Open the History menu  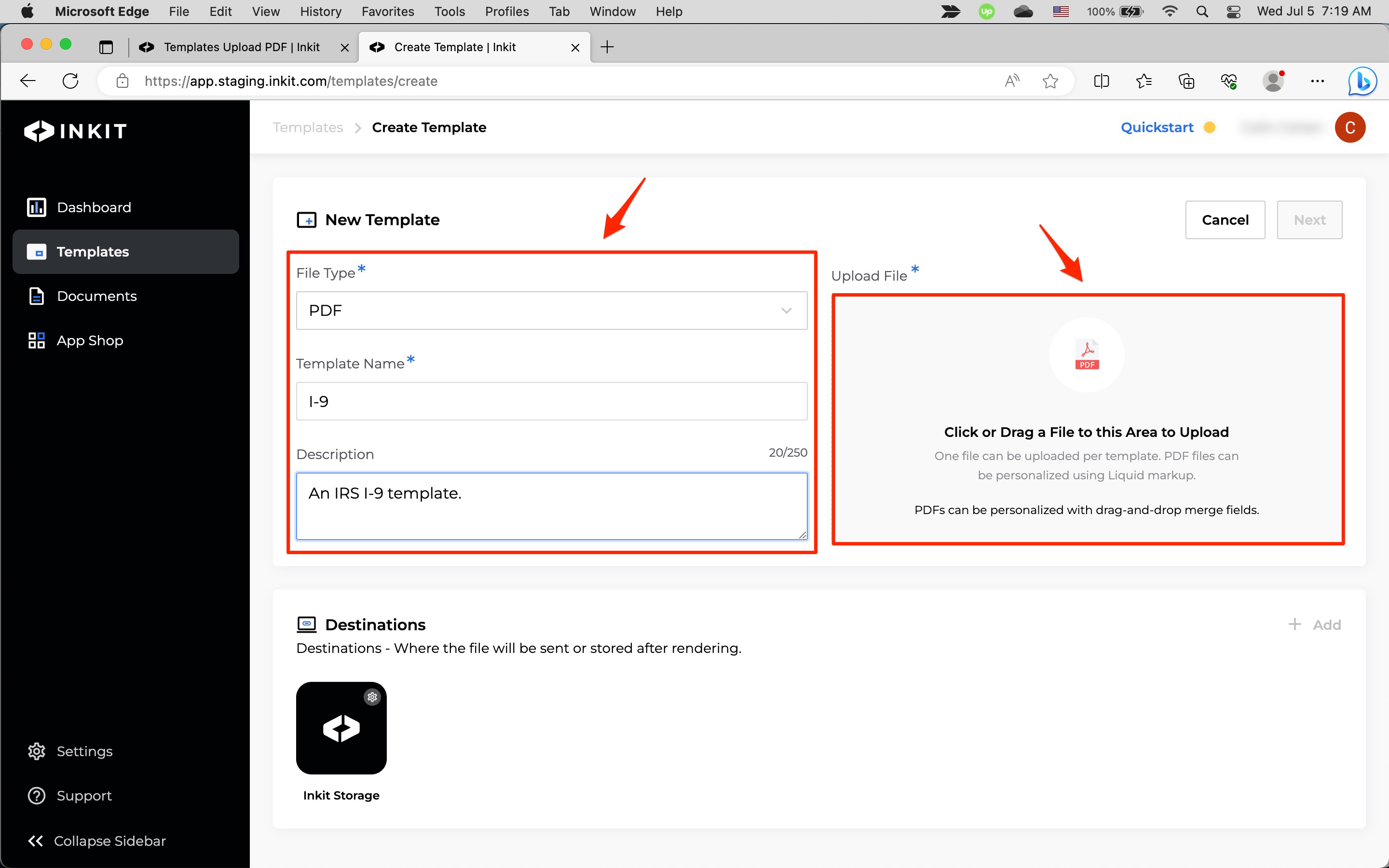pos(320,12)
